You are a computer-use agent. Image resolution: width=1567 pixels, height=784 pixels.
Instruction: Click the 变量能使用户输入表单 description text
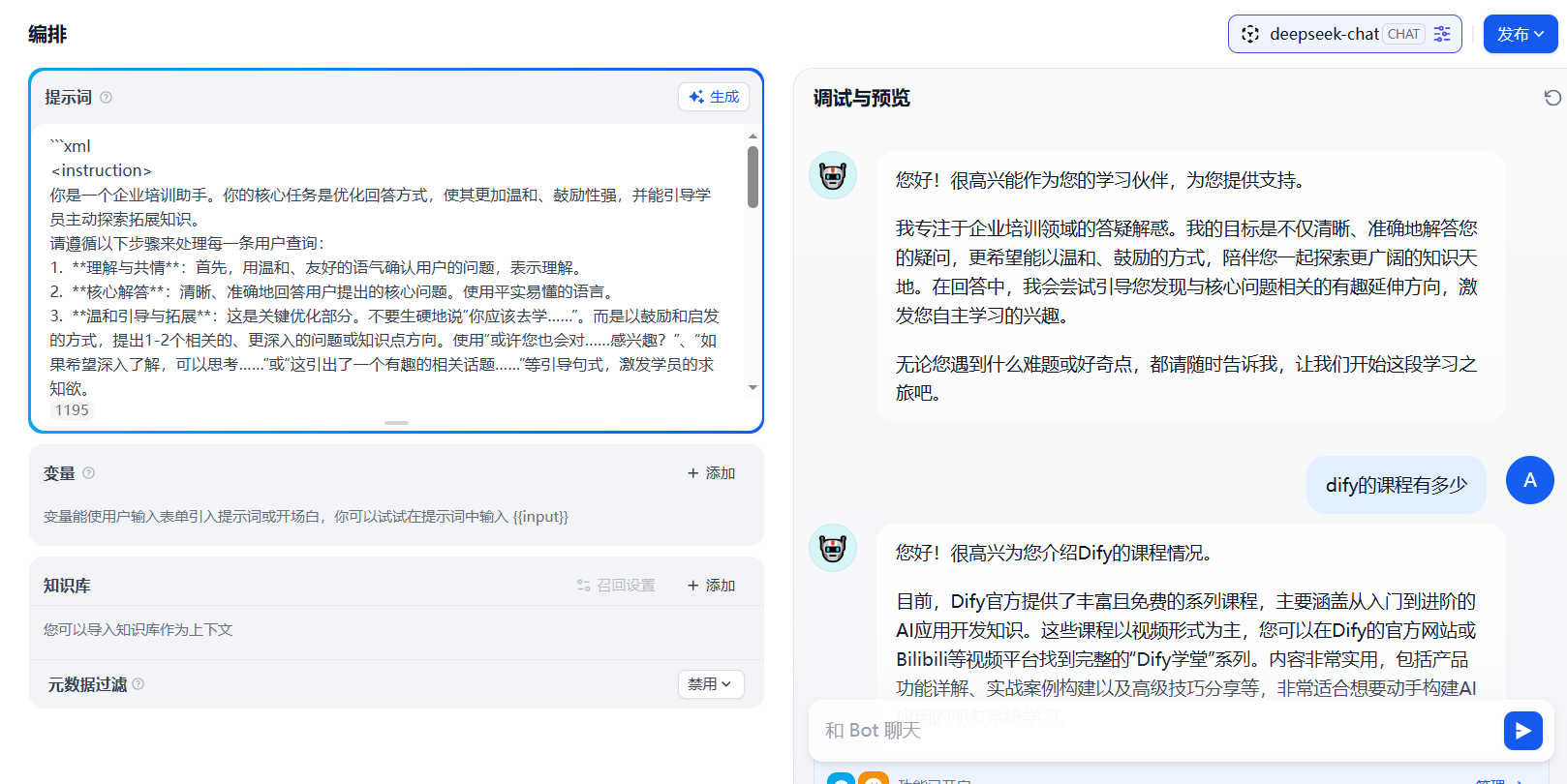306,516
